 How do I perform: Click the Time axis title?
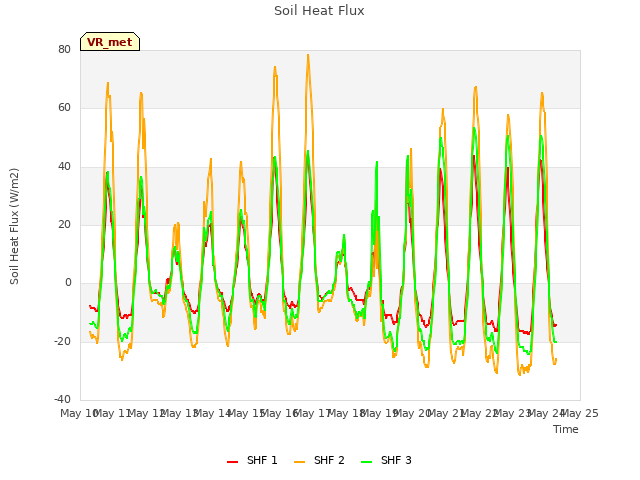[566, 429]
